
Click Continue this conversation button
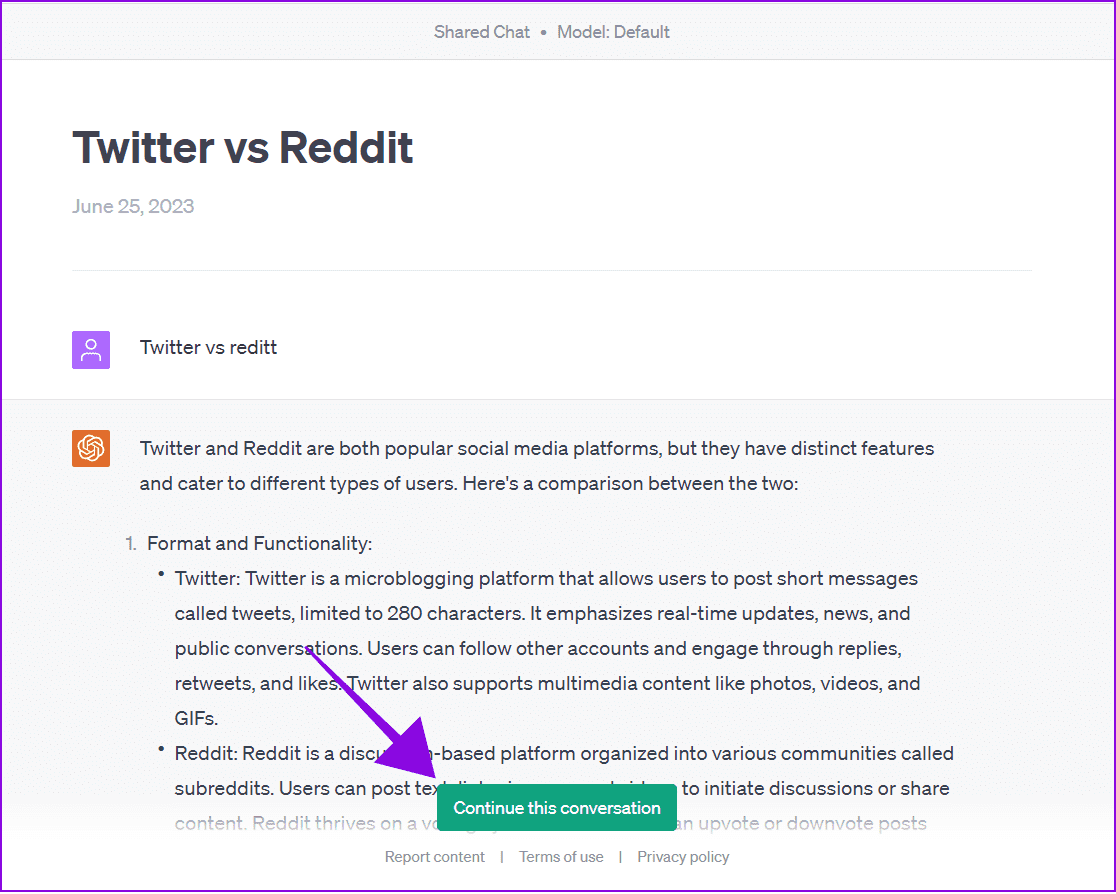[557, 808]
